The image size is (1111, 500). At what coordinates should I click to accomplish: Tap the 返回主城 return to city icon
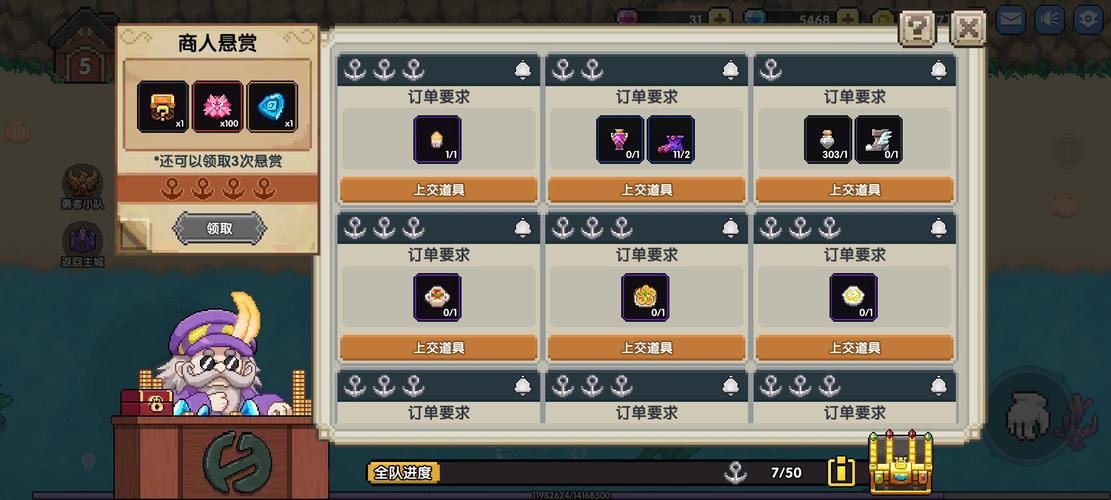[83, 244]
